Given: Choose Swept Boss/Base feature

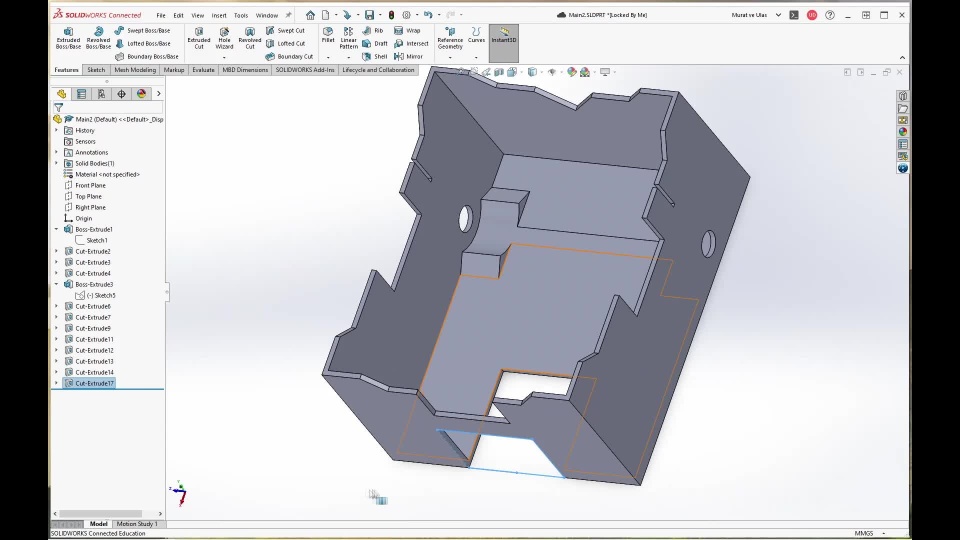Looking at the screenshot, I should pyautogui.click(x=142, y=31).
